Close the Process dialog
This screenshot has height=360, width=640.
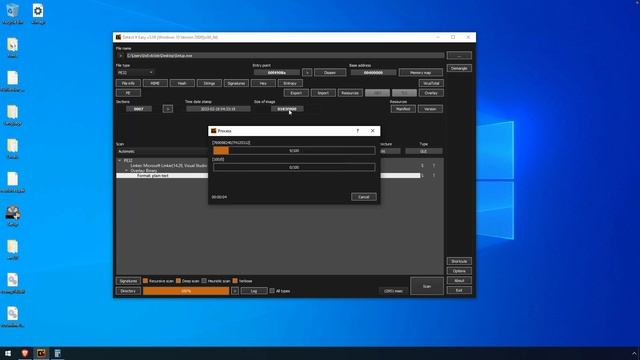pos(373,131)
